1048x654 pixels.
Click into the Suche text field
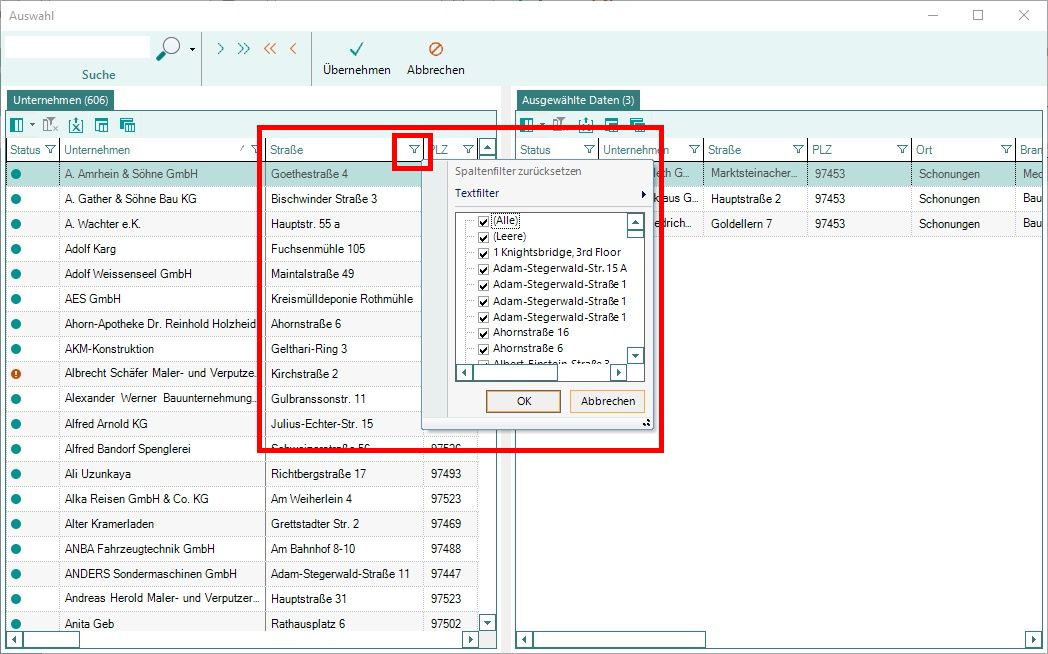77,47
